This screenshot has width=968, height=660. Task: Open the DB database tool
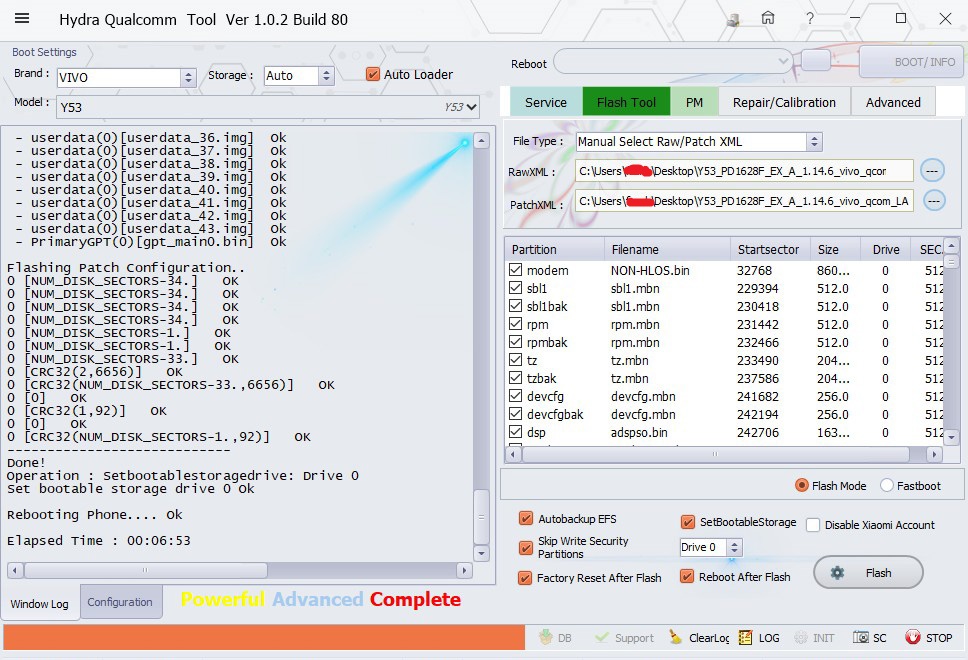click(554, 637)
